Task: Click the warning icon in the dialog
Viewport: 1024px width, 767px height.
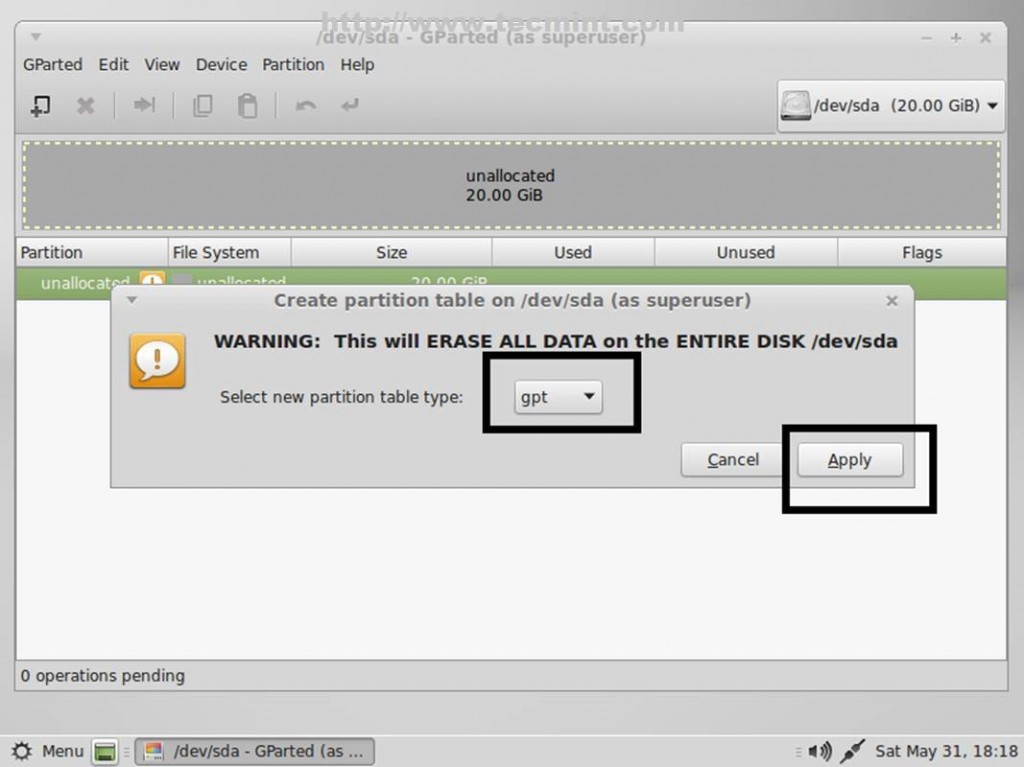Action: 155,361
